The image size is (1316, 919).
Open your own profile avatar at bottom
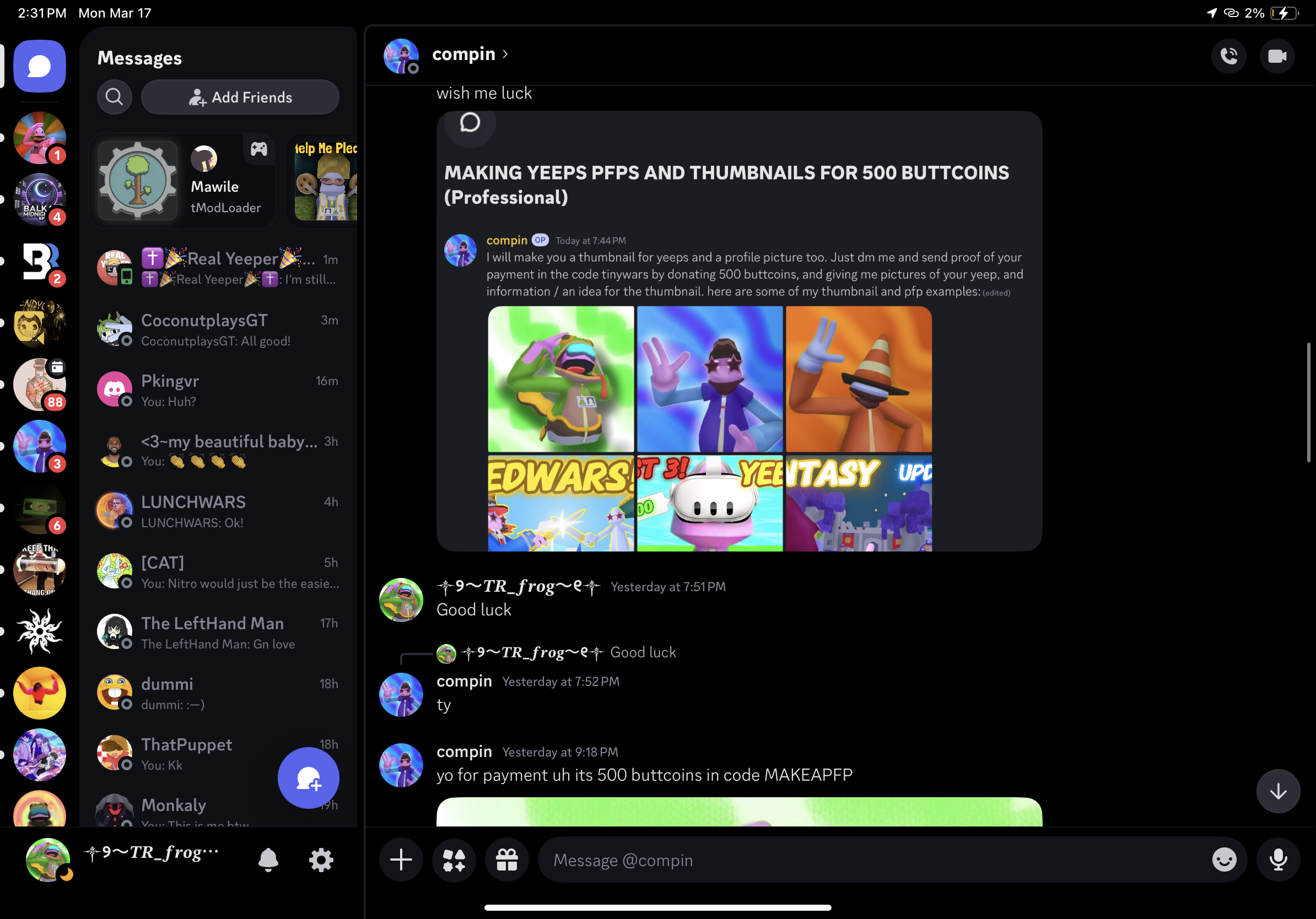tap(47, 859)
